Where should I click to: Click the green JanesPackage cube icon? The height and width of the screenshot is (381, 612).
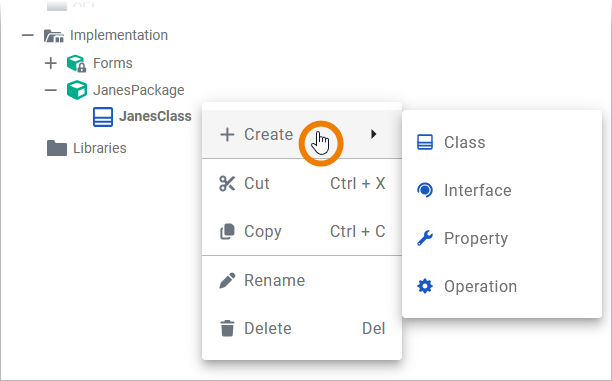(x=77, y=90)
